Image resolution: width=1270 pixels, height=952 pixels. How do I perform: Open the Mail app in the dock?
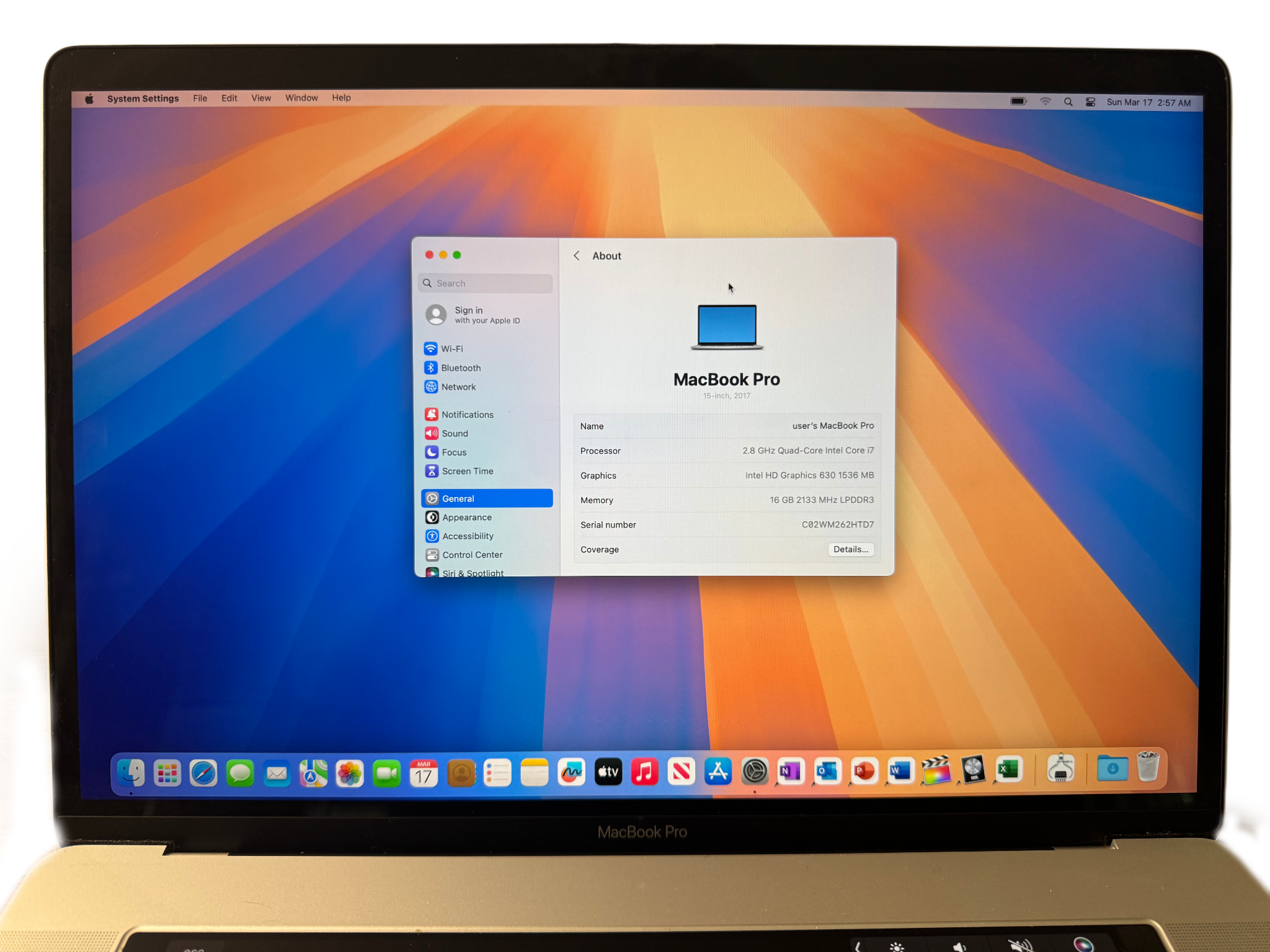(x=277, y=773)
